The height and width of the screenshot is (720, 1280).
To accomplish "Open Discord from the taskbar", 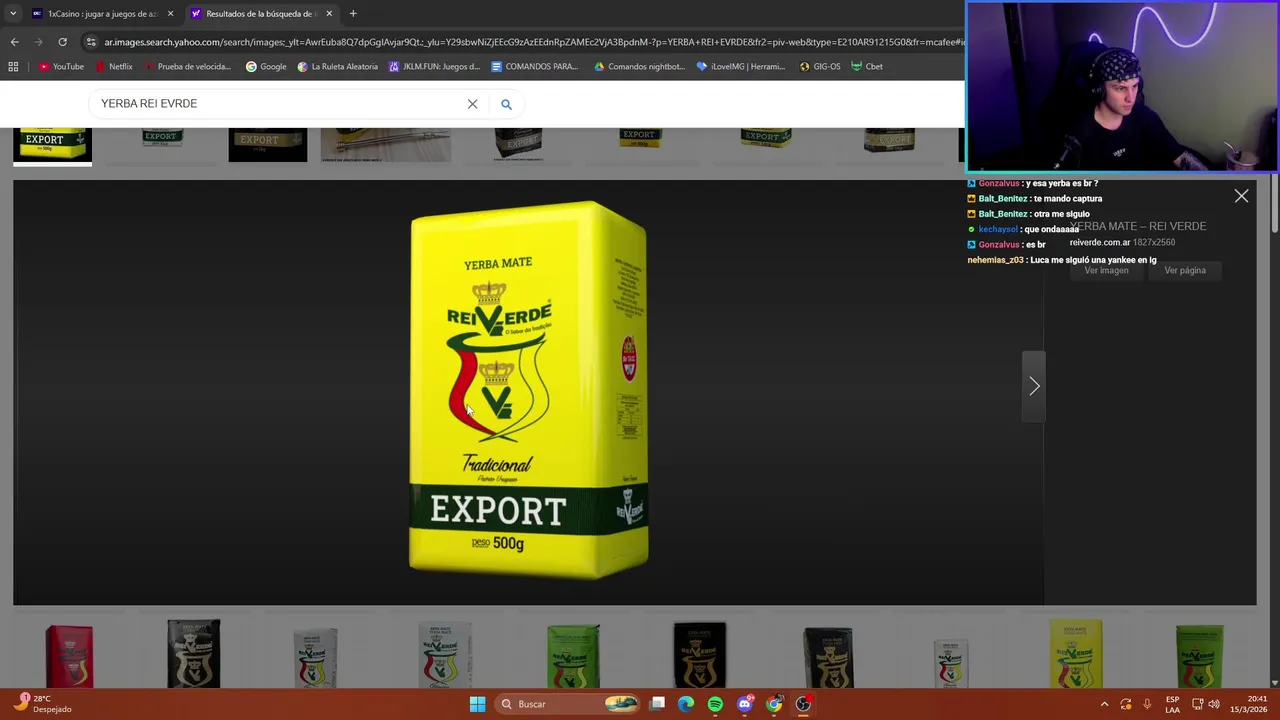I will coord(744,704).
